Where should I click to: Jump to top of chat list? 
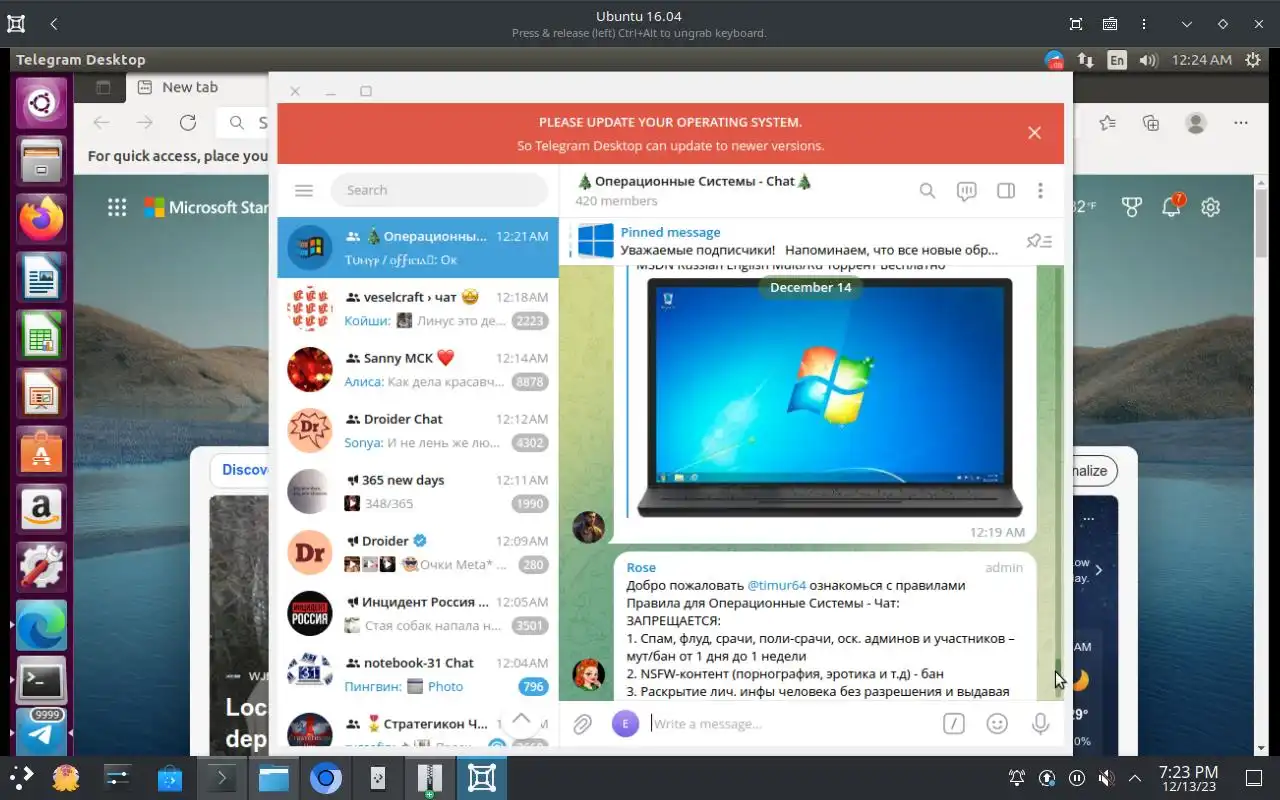(x=520, y=719)
